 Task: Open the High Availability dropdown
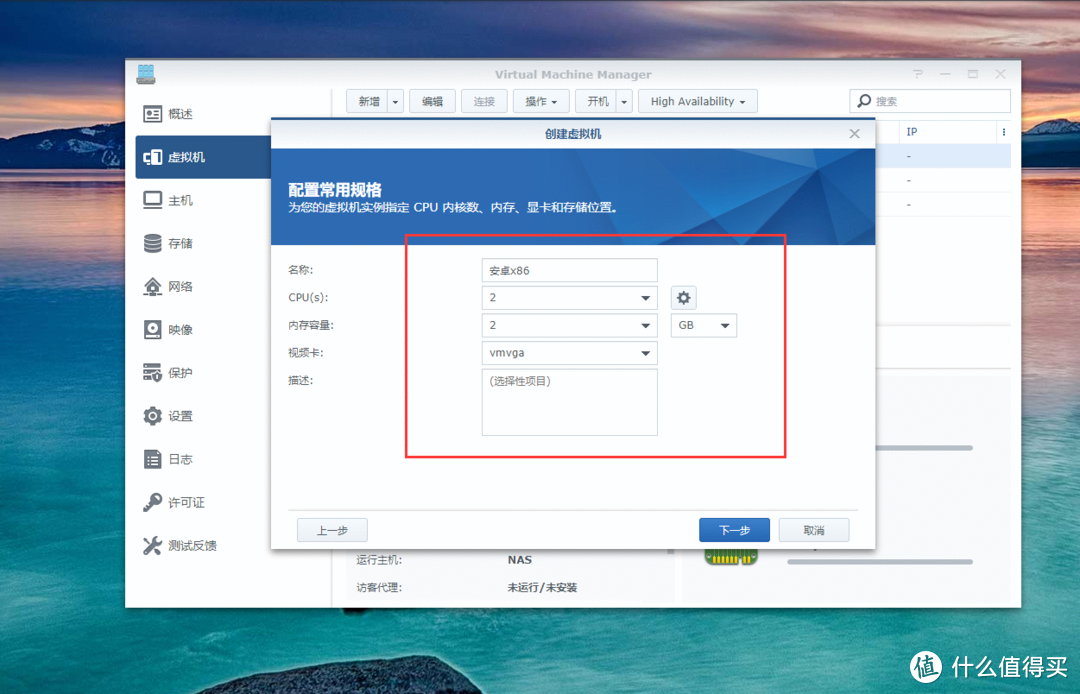(x=698, y=101)
